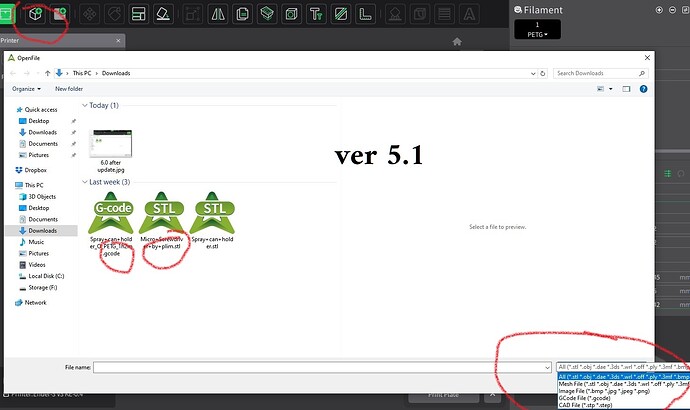Open Downloads under This PC
This screenshot has width=690, height=410.
42,231
